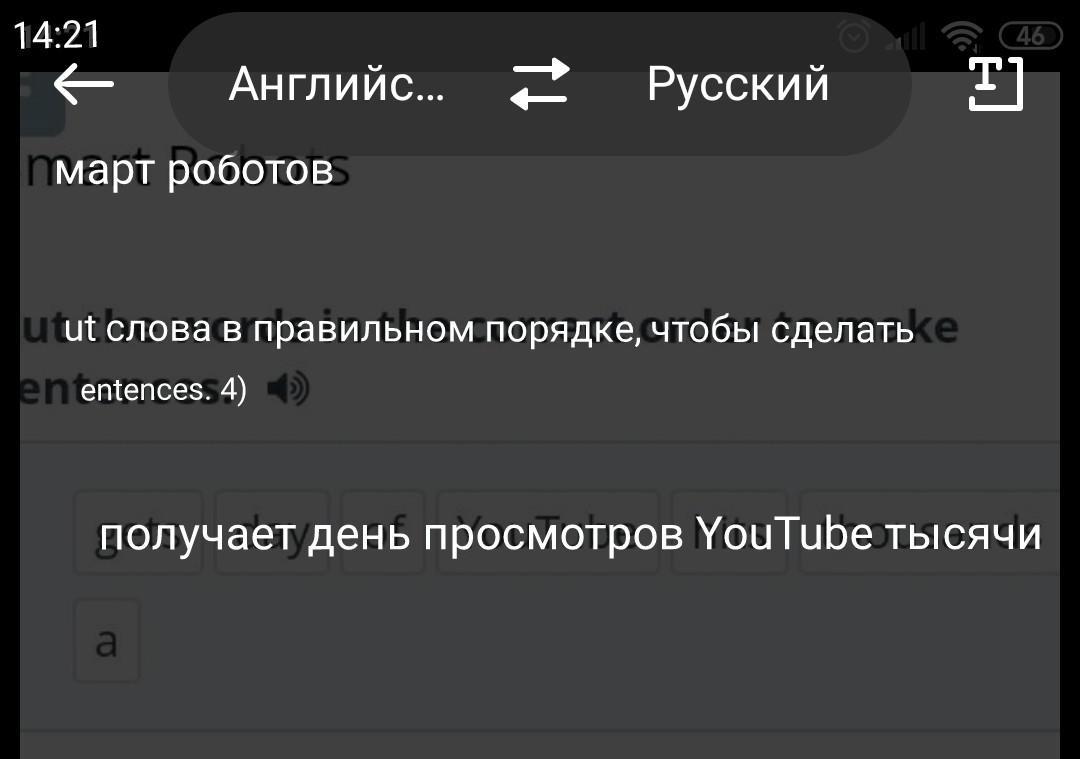Tap the word YouTube in translation
Screen dimensions: 1080x759
click(785, 534)
